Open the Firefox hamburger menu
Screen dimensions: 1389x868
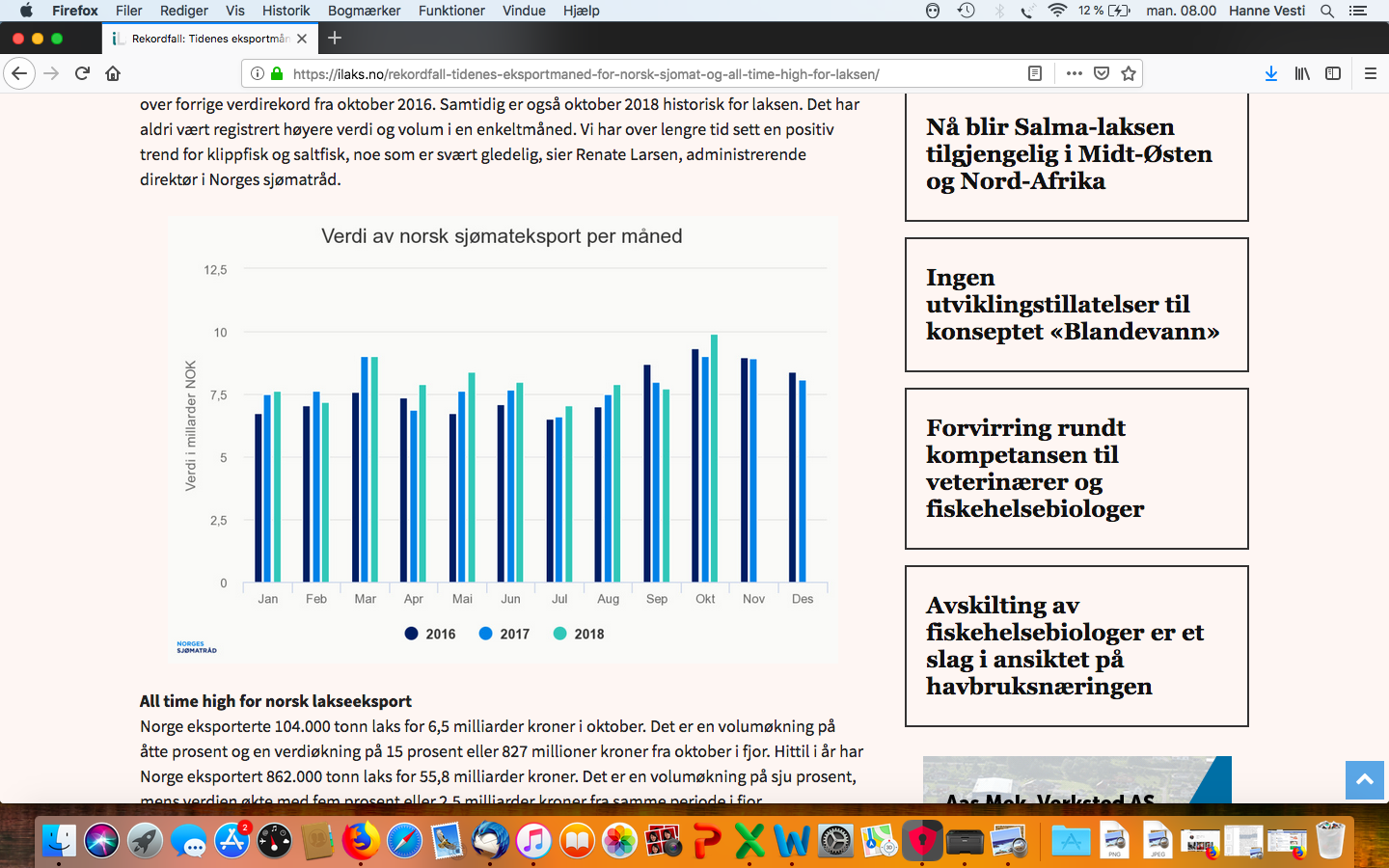pos(1370,73)
